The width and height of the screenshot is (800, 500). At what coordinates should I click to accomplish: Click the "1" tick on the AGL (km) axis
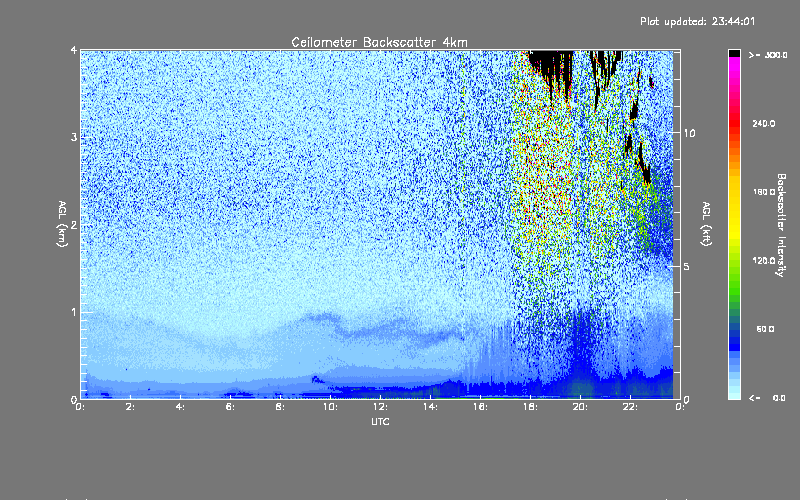tap(74, 312)
